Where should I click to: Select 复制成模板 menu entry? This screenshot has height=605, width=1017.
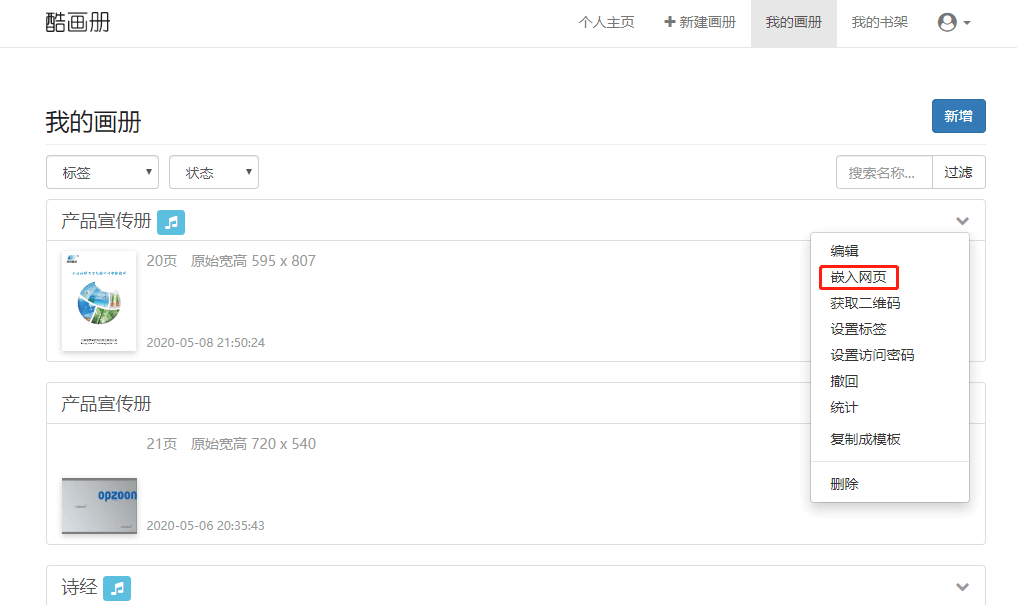point(865,439)
